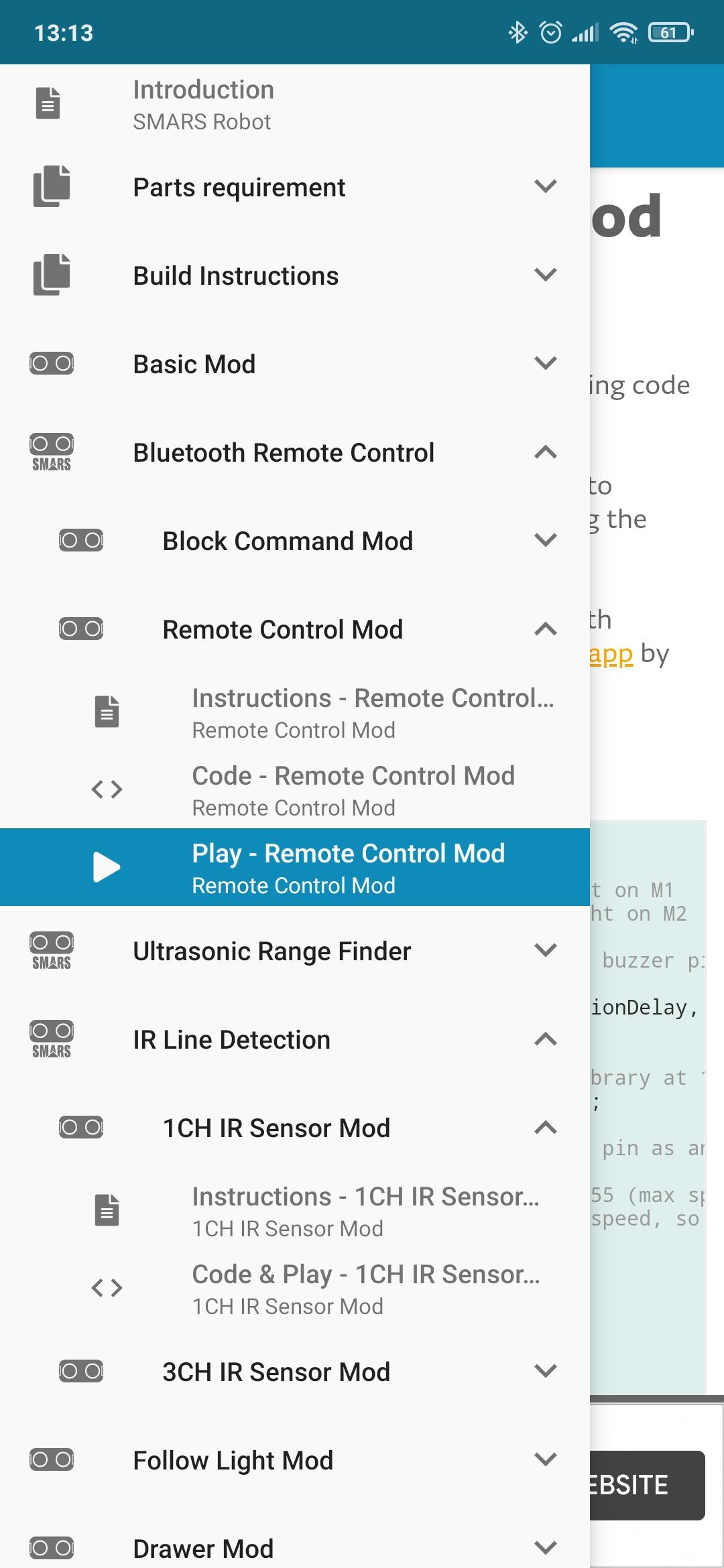The width and height of the screenshot is (724, 1568).
Task: Tap the Basic Mod robot icon
Action: pos(52,363)
